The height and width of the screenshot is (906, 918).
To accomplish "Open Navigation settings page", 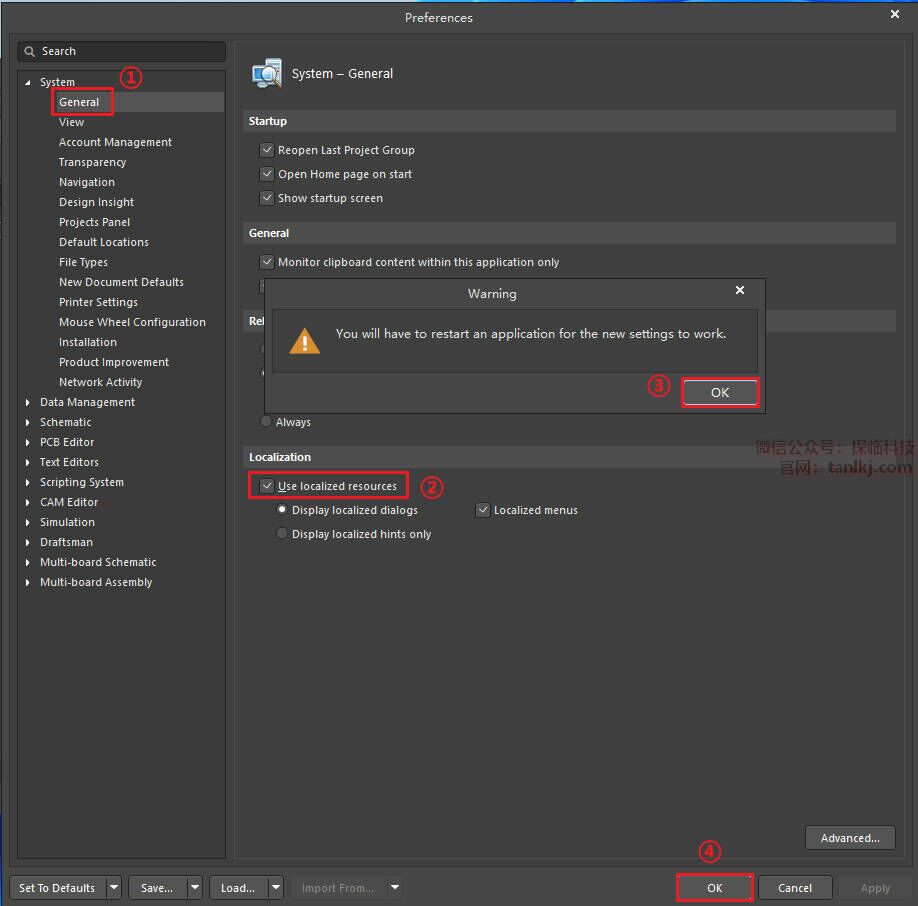I will [x=87, y=182].
